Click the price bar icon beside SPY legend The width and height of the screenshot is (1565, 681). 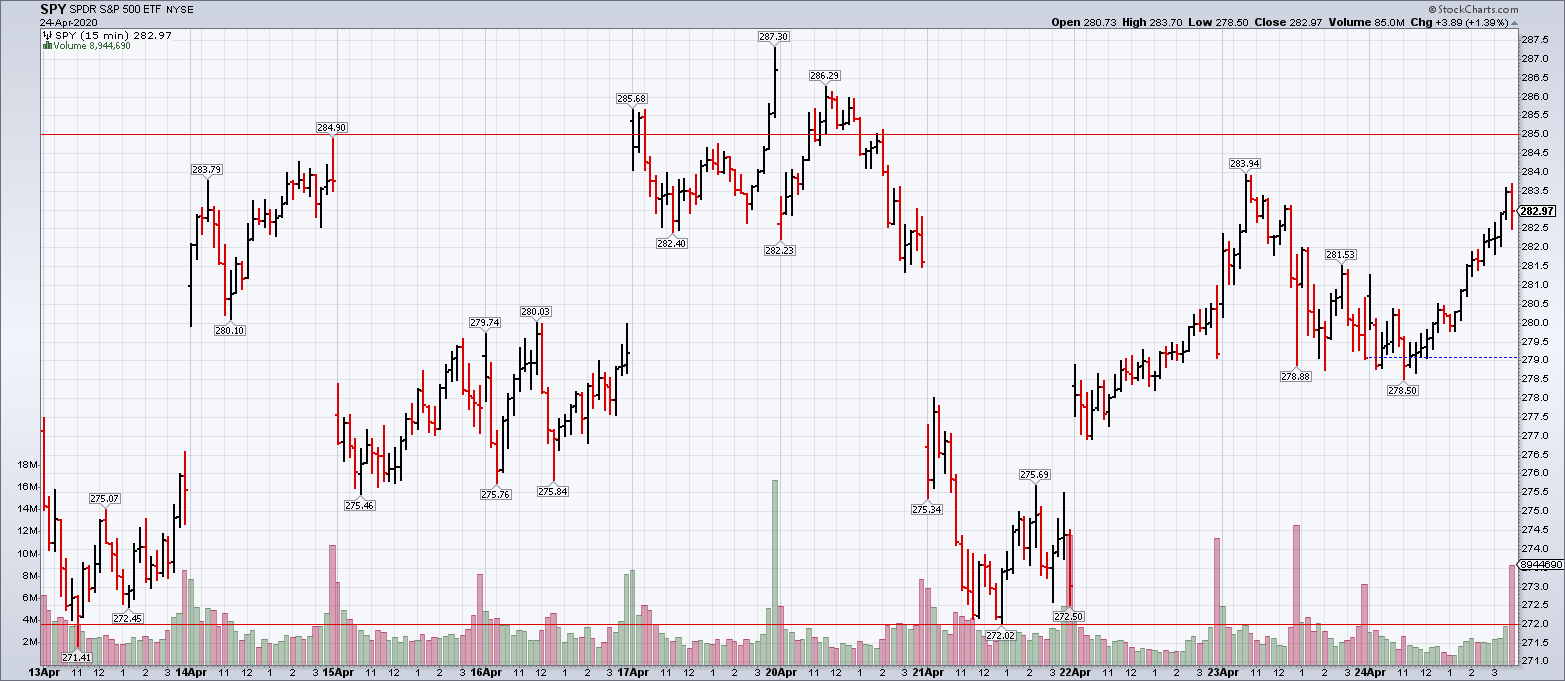(x=47, y=36)
